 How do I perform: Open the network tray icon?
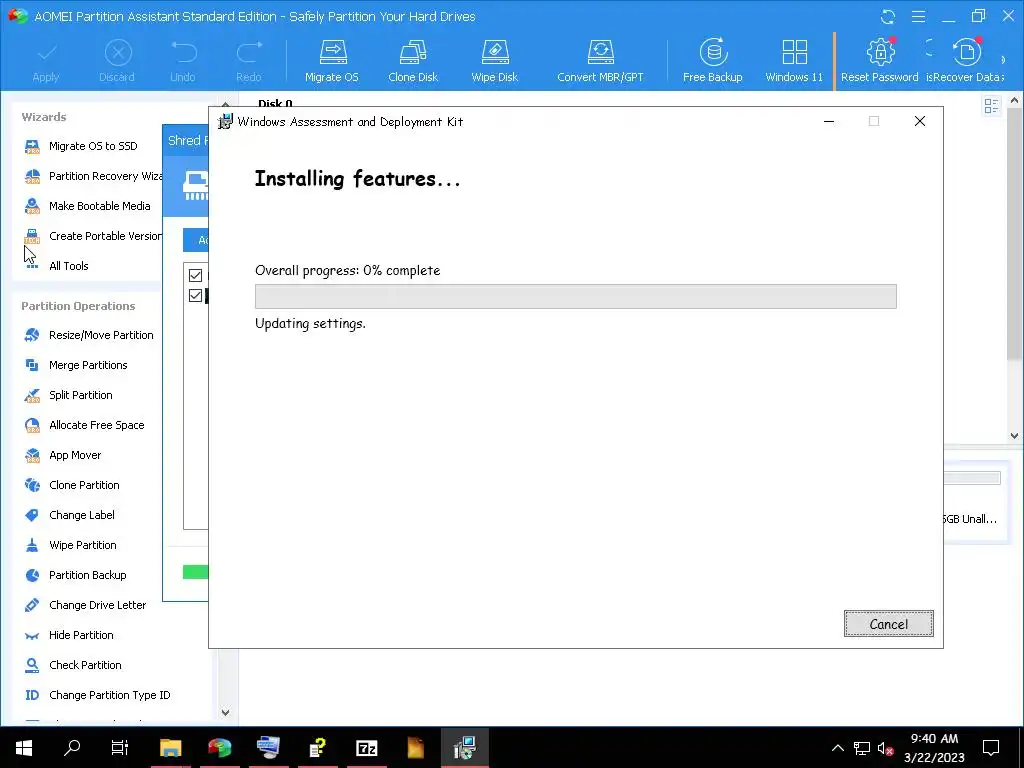click(861, 748)
